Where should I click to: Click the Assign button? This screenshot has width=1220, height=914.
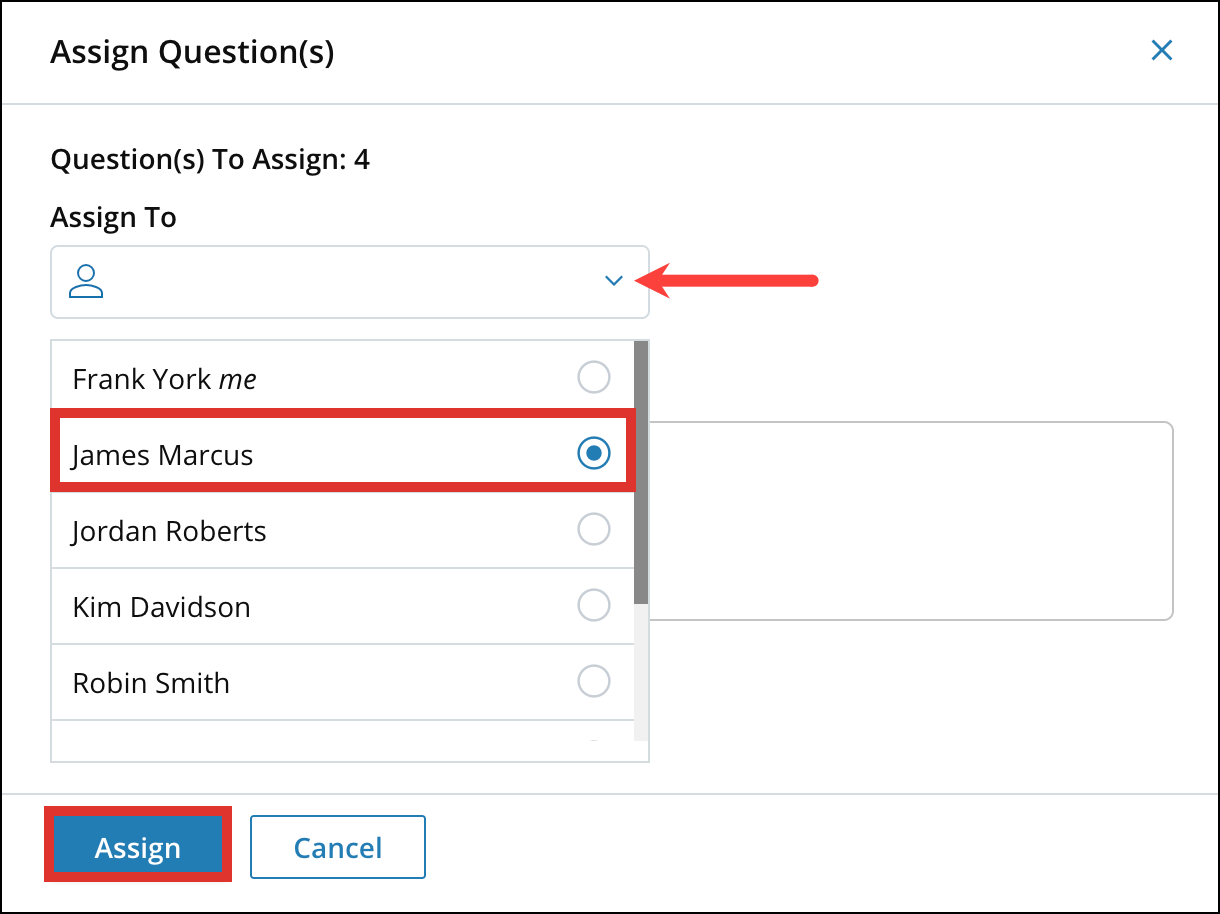(x=137, y=845)
